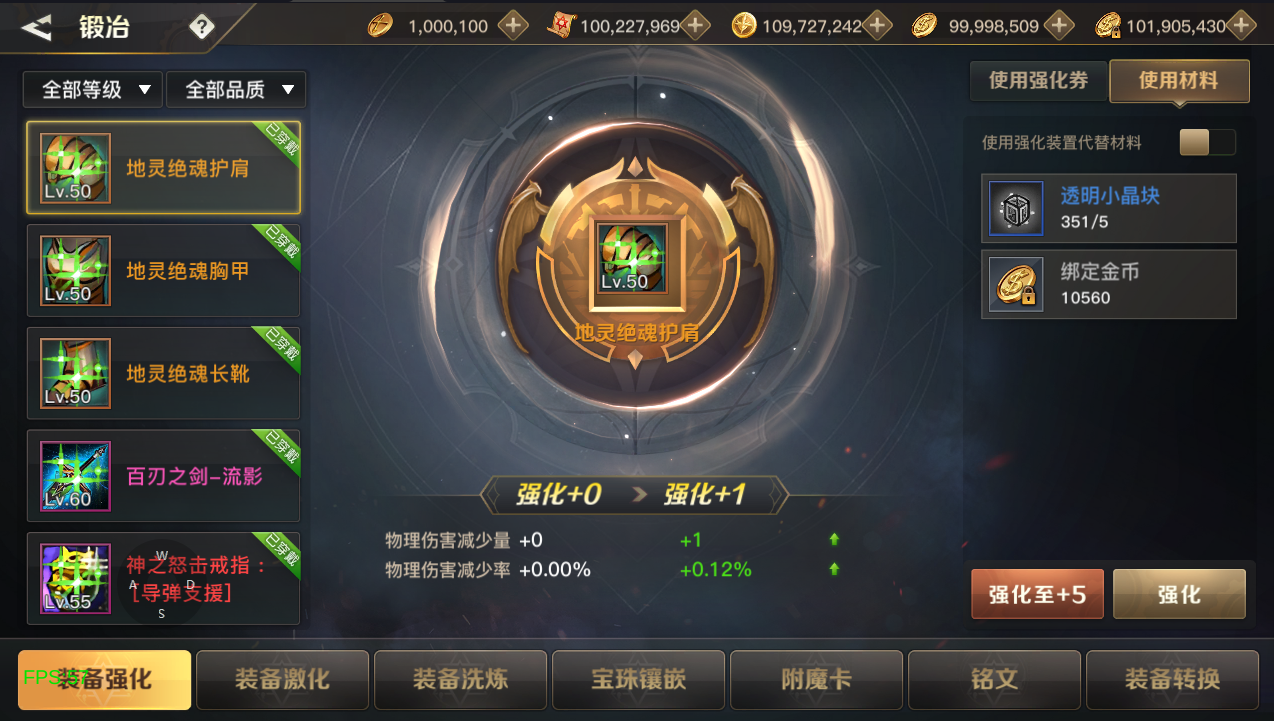Tap plus icon next to 109,727,242 currency
Image resolution: width=1274 pixels, height=721 pixels.
(877, 26)
